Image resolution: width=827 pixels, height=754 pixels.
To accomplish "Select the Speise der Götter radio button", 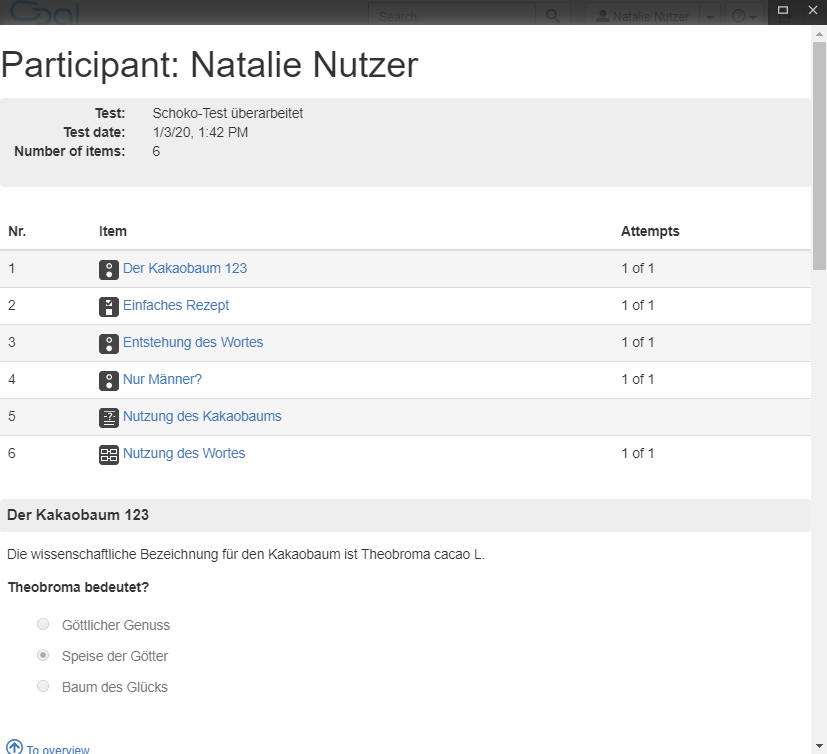I will (x=43, y=656).
